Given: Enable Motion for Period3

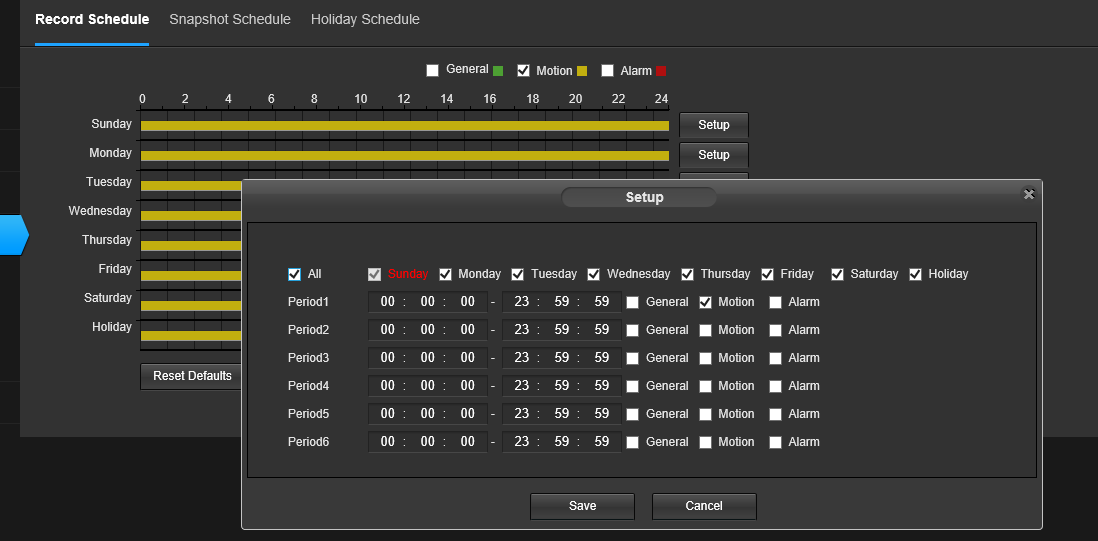Looking at the screenshot, I should 705,358.
